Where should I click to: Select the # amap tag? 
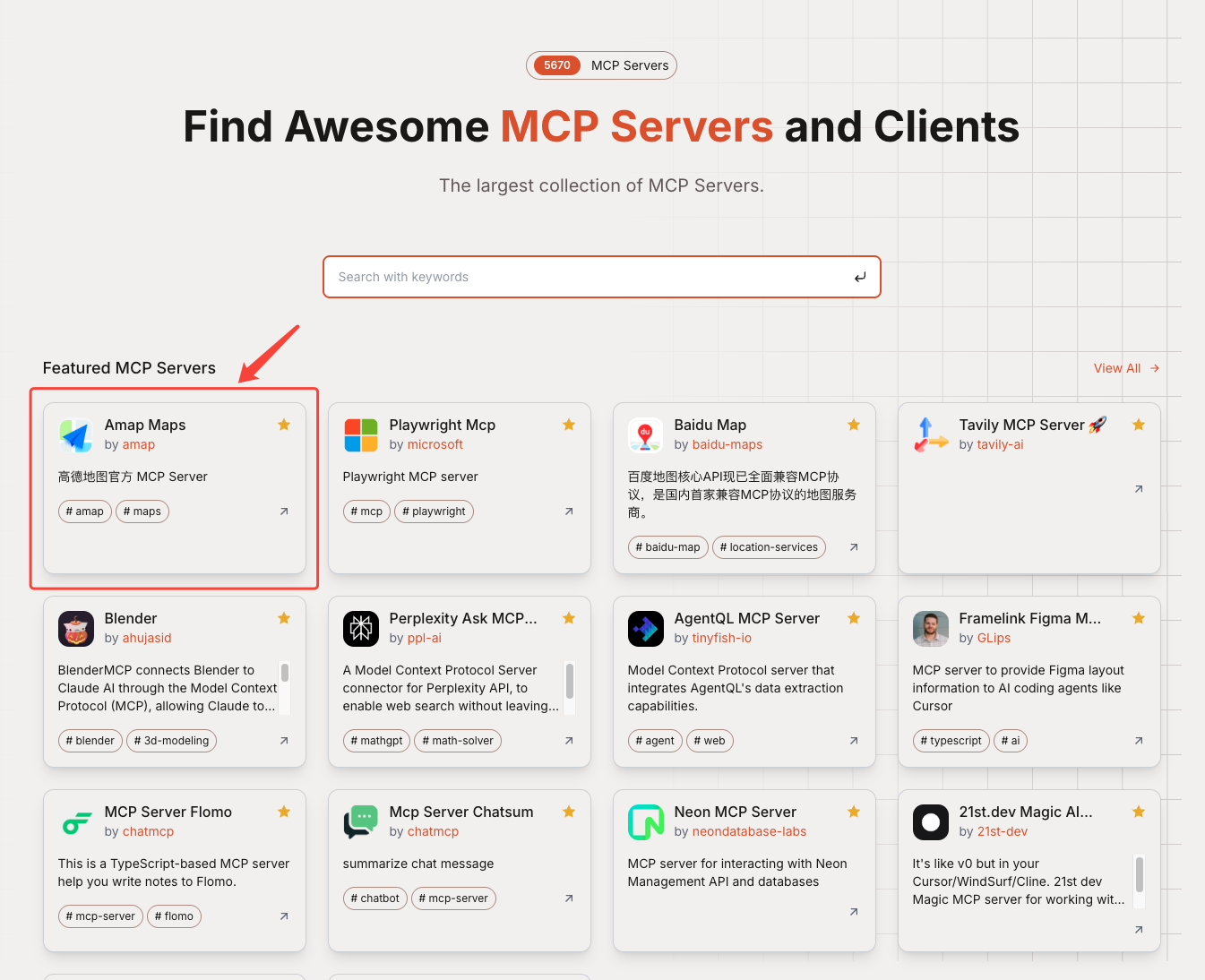pos(85,511)
